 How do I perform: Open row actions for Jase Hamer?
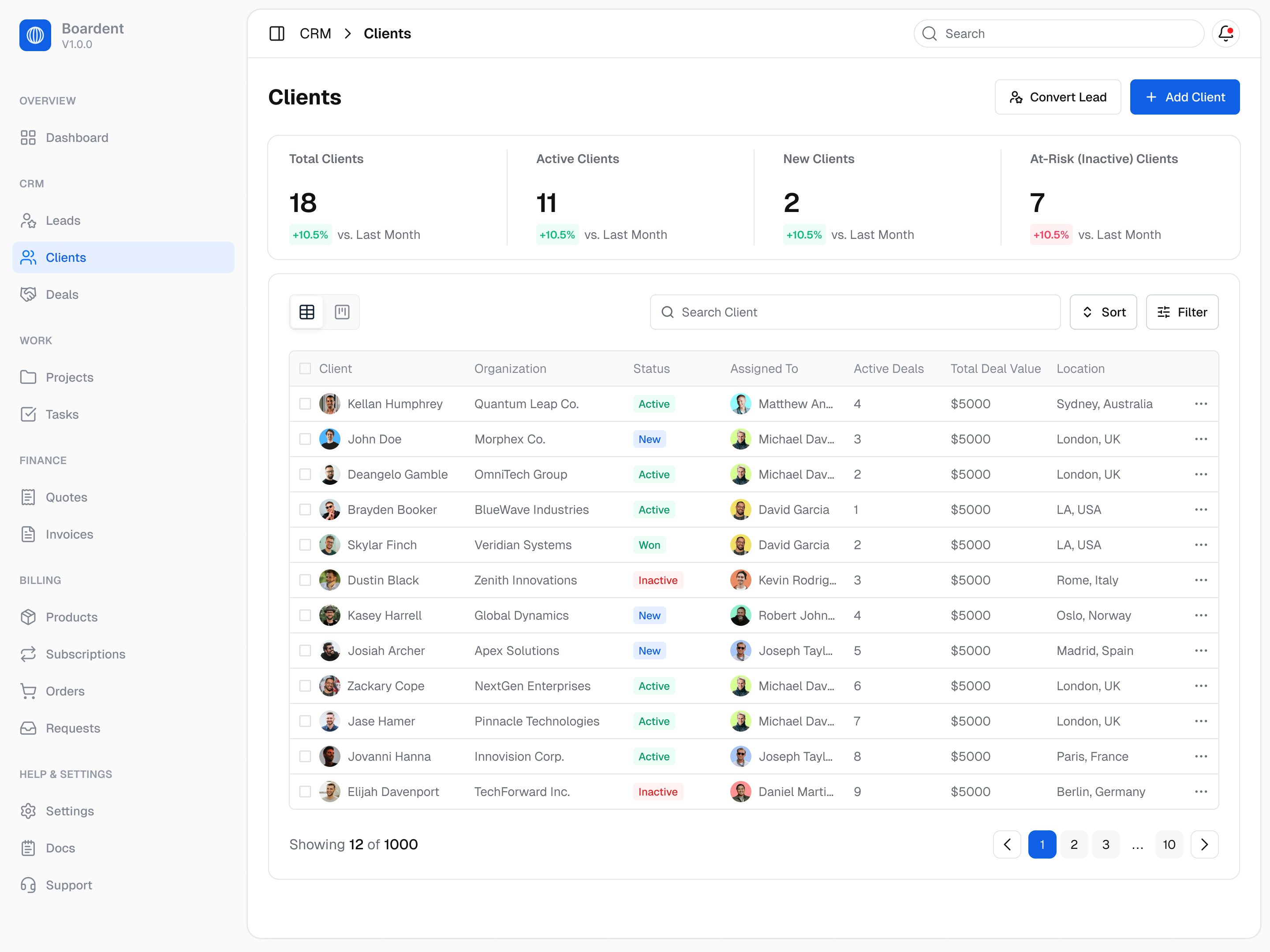tap(1201, 721)
